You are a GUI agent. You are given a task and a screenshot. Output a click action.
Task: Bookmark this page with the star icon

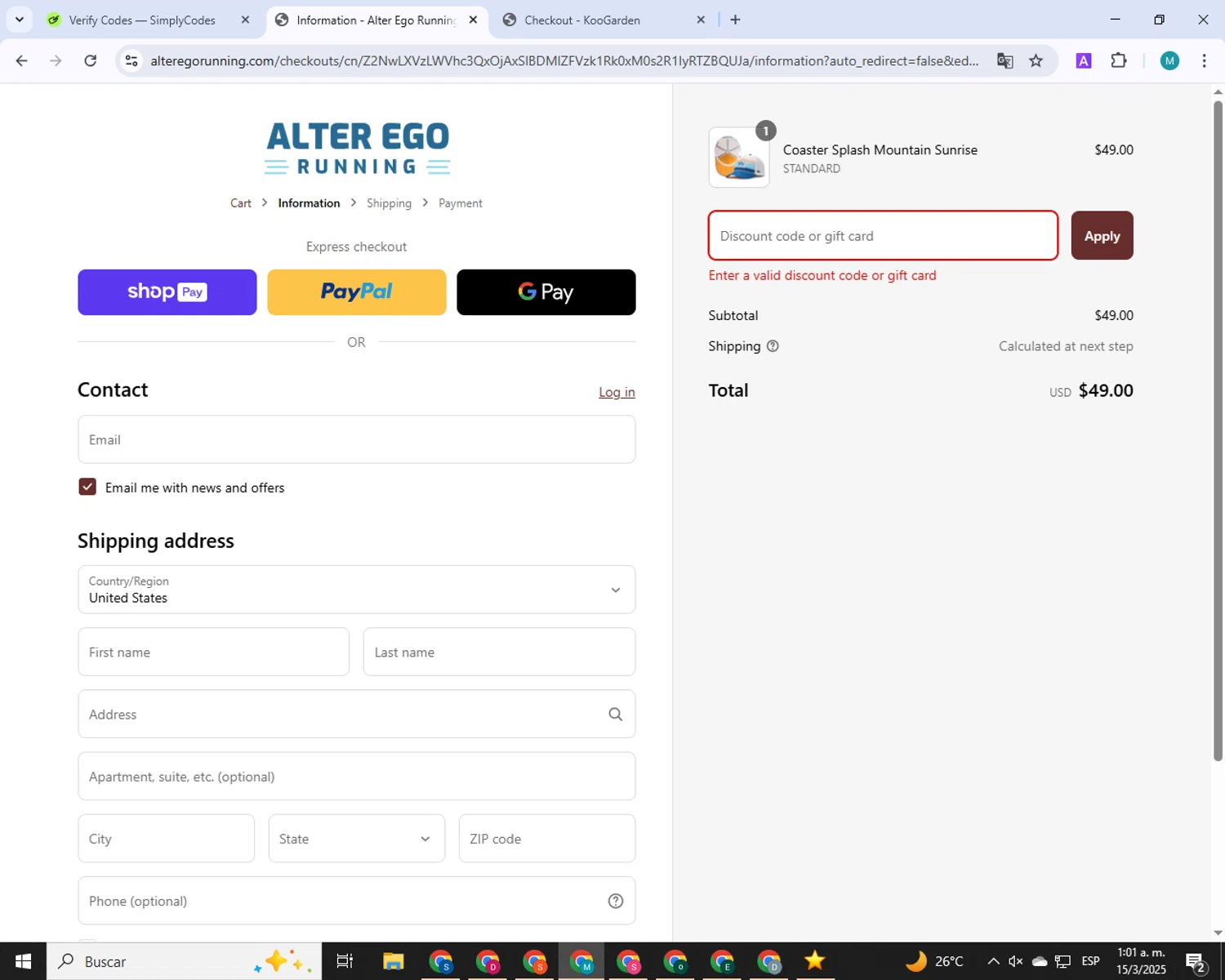[1036, 60]
